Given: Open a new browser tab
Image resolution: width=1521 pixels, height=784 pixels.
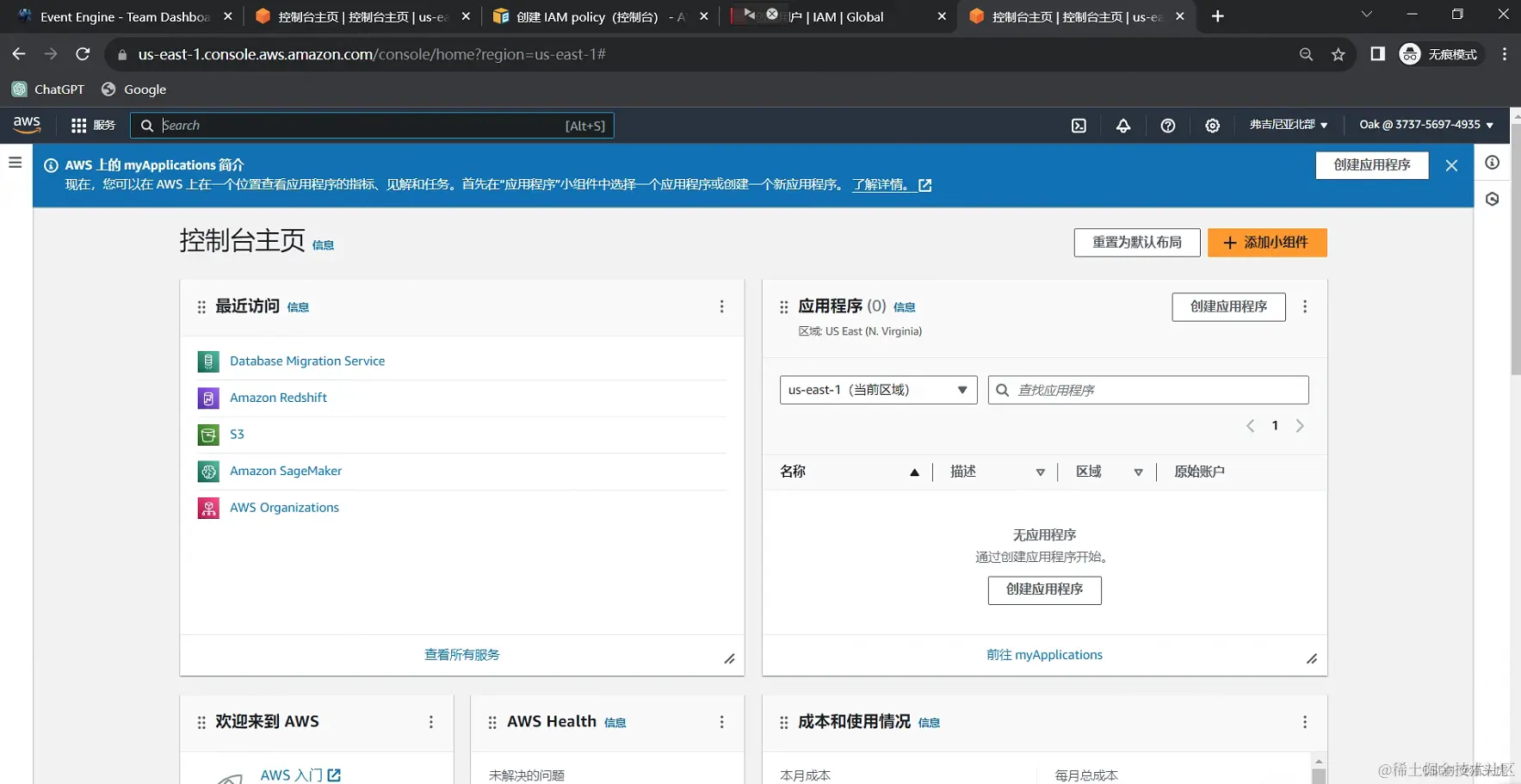Looking at the screenshot, I should (1217, 16).
